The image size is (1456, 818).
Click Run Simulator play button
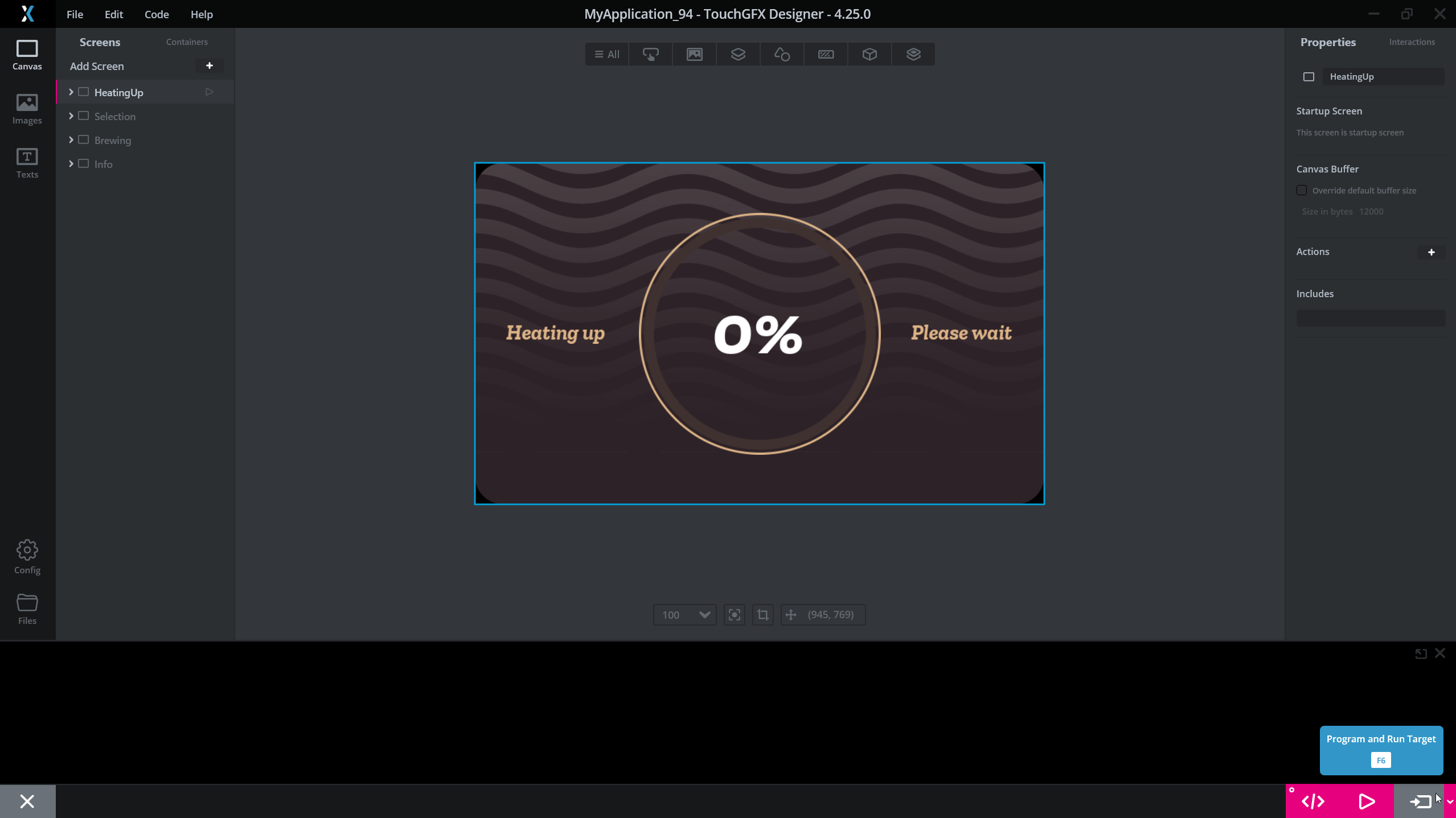coord(1367,801)
